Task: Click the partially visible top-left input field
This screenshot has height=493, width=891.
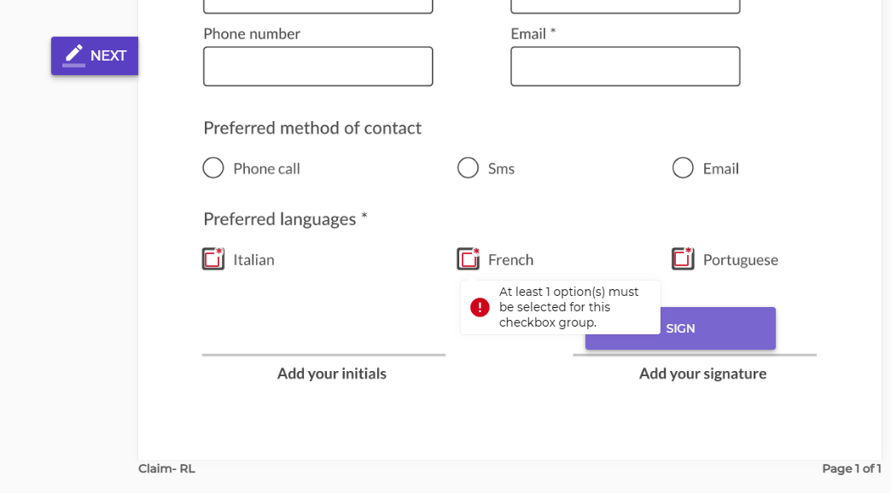Action: [318, 6]
